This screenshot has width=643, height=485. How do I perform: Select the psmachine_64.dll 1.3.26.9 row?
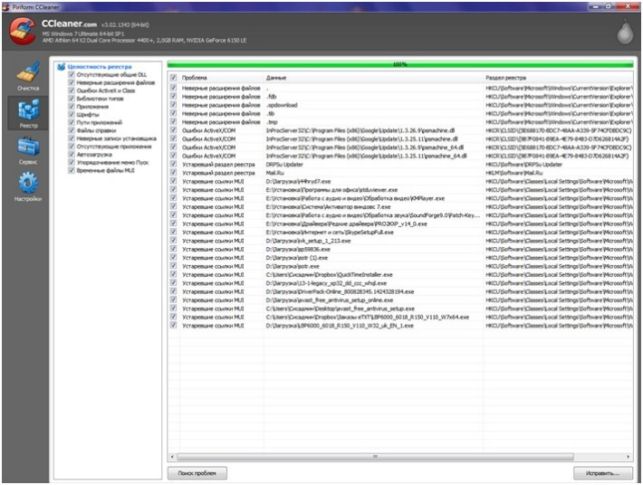click(401, 147)
